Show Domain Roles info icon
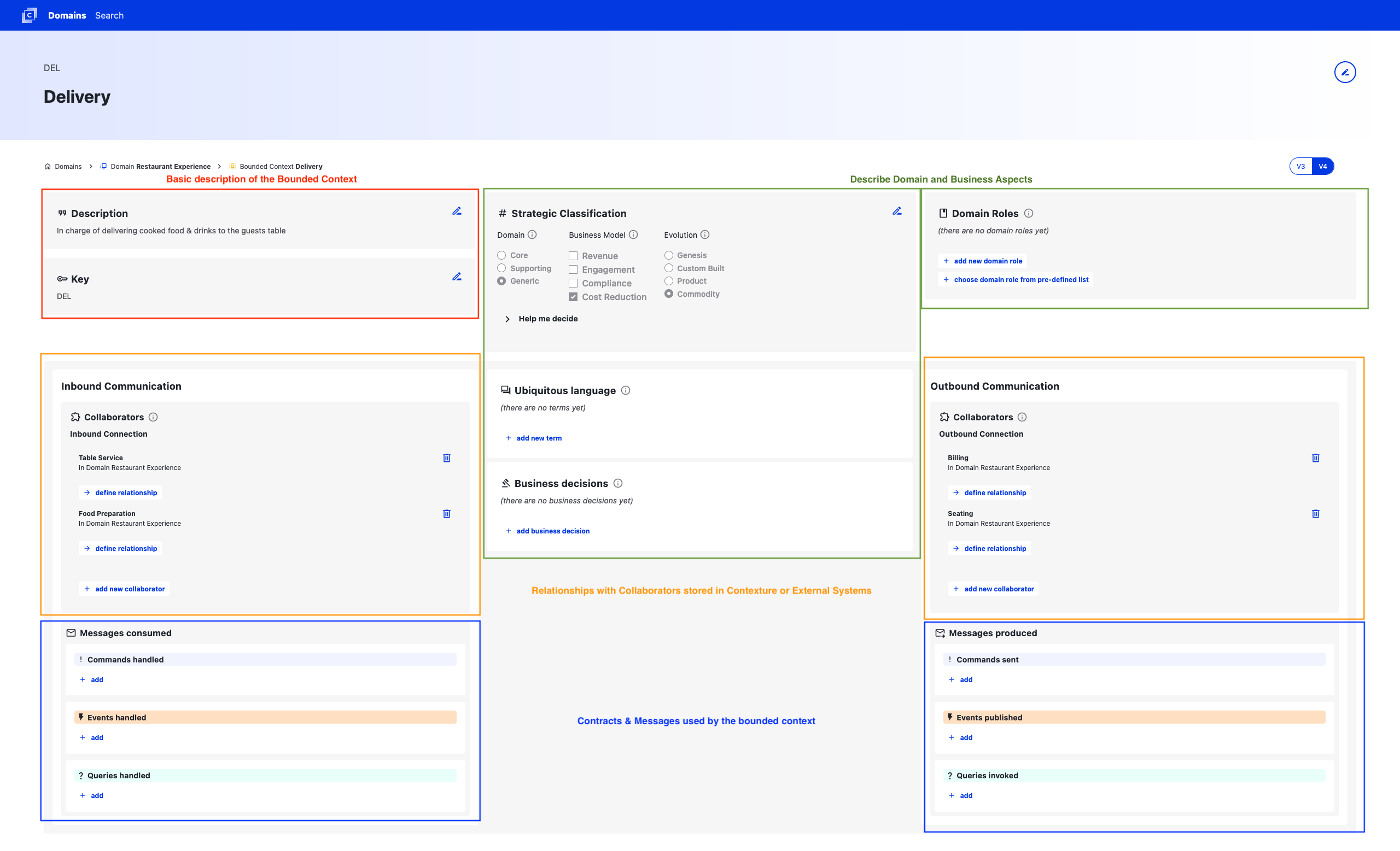Viewport: 1400px width, 851px height. (1029, 214)
